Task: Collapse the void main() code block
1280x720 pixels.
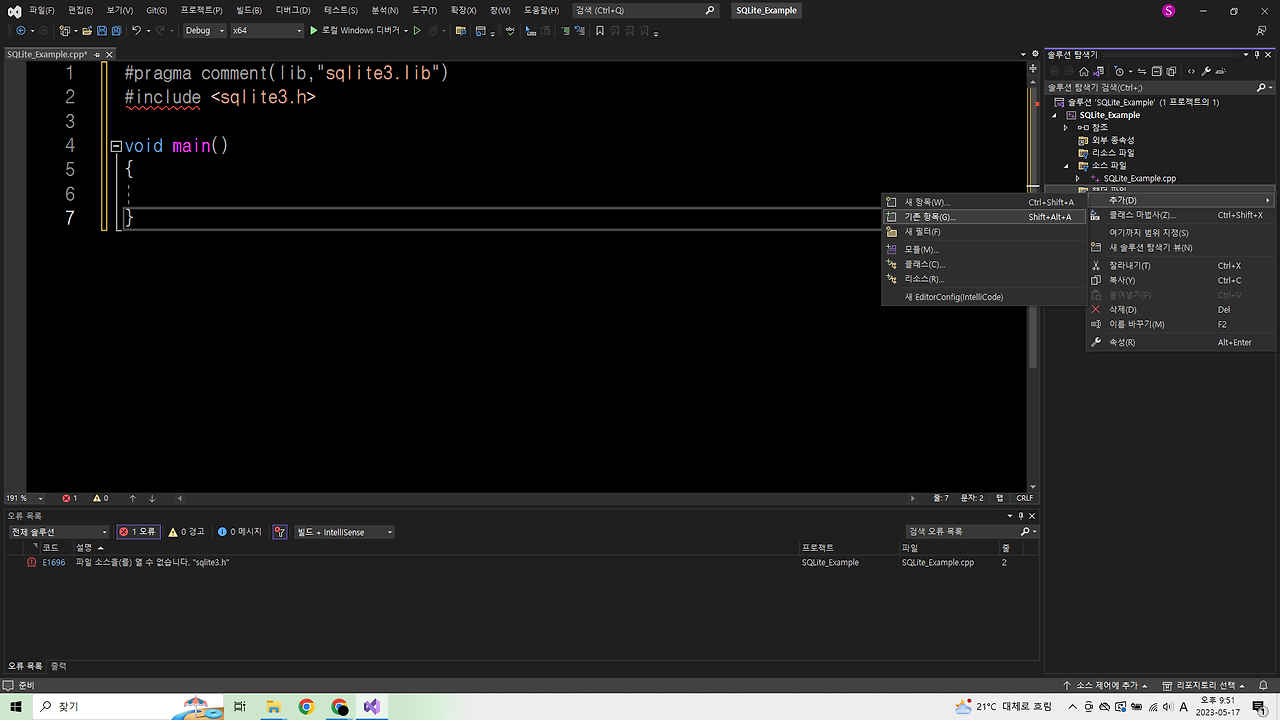Action: (x=116, y=146)
